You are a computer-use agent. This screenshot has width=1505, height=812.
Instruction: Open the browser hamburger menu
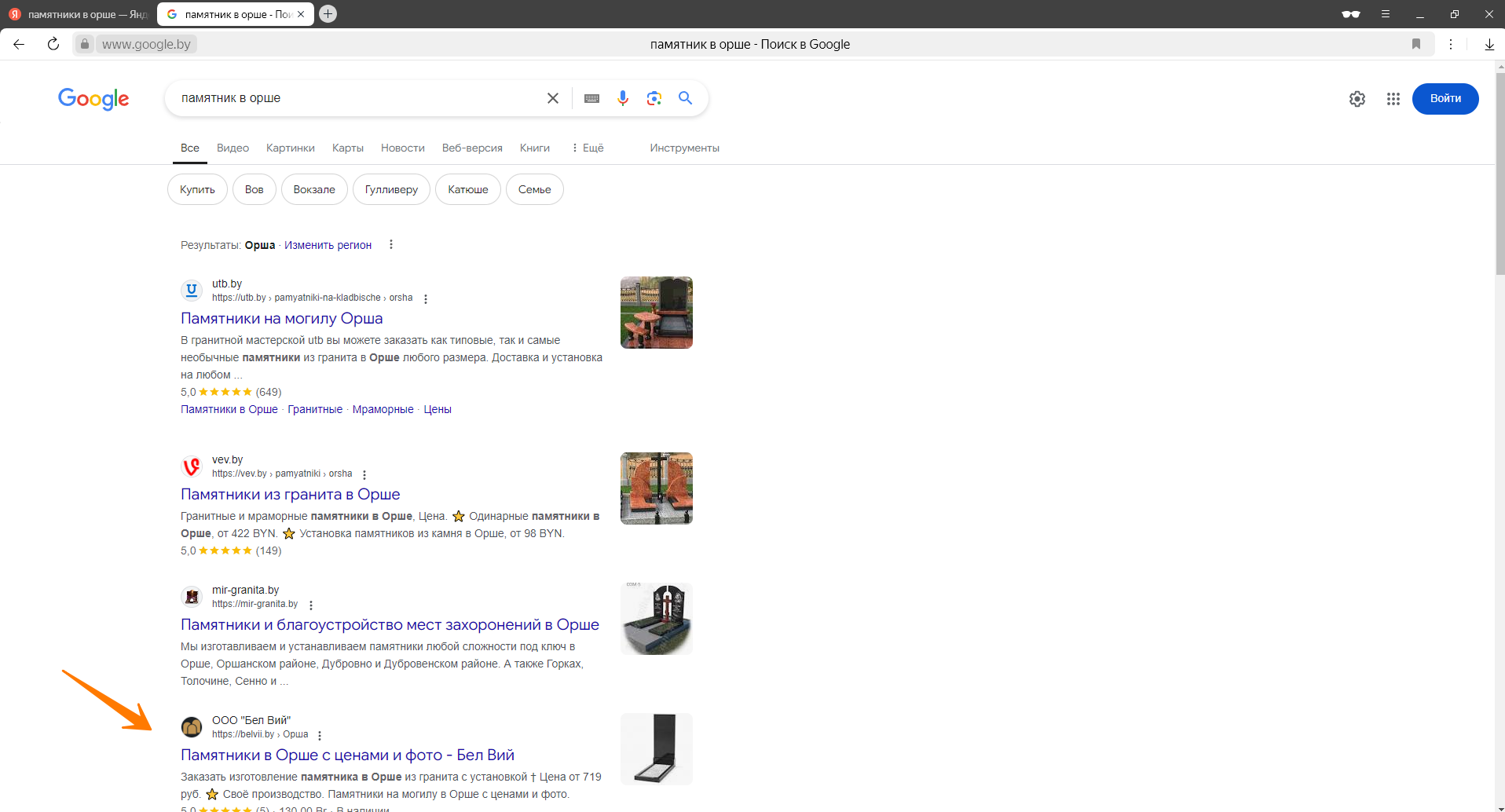[x=1386, y=14]
